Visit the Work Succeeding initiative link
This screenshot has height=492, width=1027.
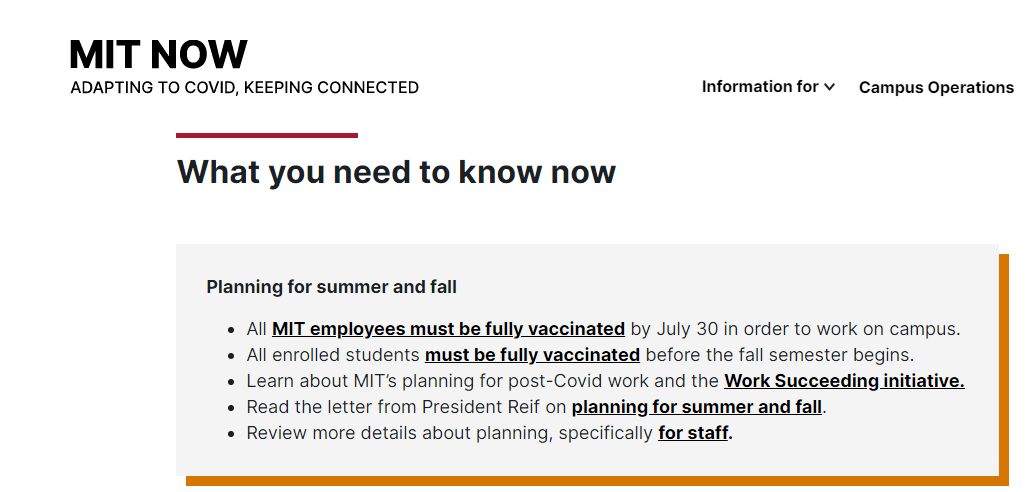coord(844,381)
